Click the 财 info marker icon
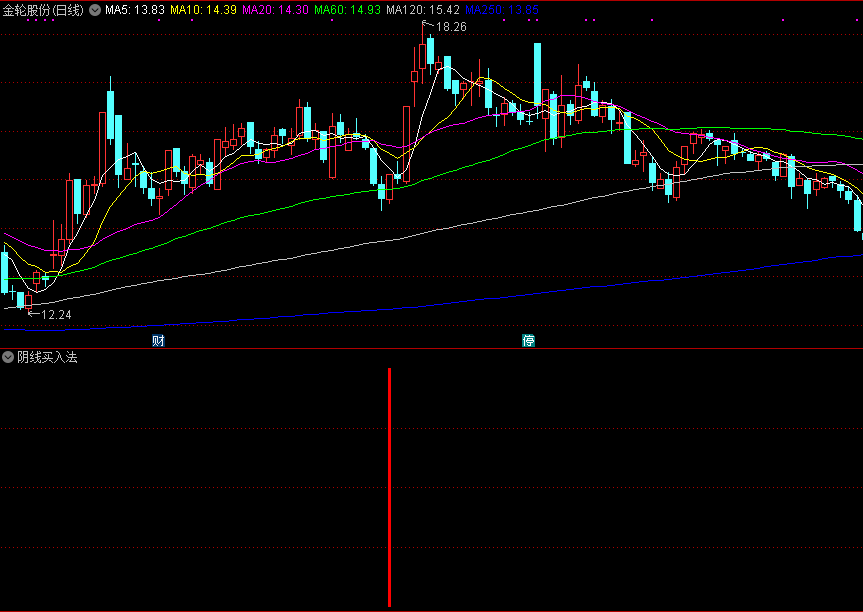Image resolution: width=863 pixels, height=612 pixels. [159, 341]
